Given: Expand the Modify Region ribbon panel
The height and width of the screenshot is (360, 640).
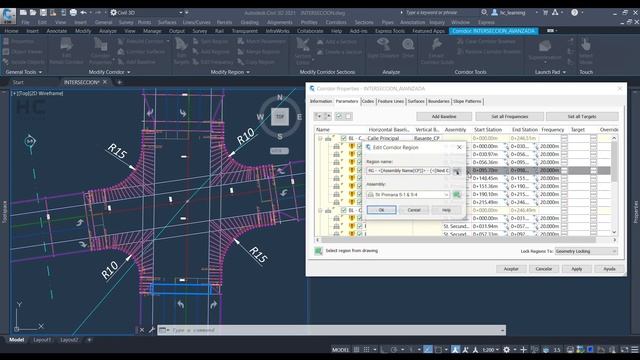Looking at the screenshot, I should pyautogui.click(x=230, y=72).
